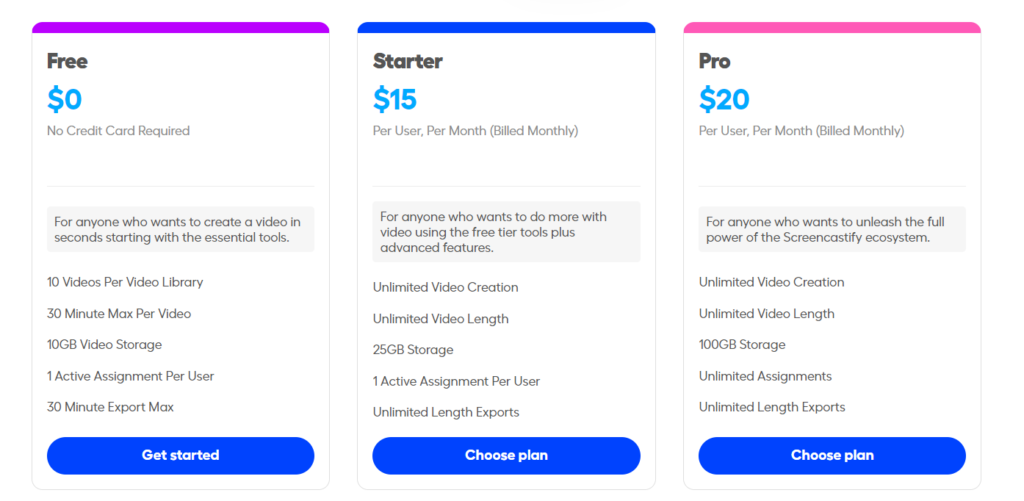1024x501 pixels.
Task: Select the Starter plan heading
Action: click(408, 61)
